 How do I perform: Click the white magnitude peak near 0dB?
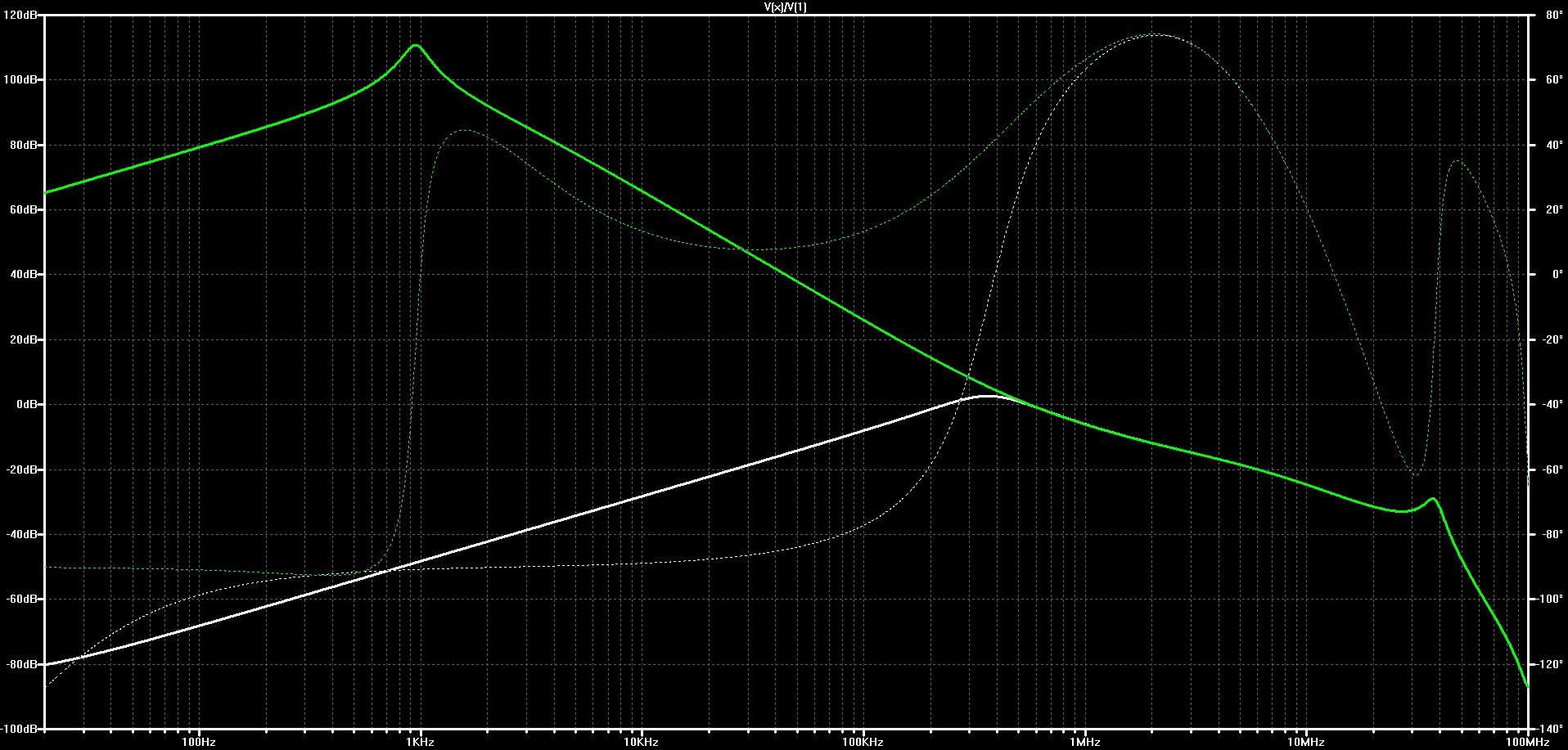(989, 397)
